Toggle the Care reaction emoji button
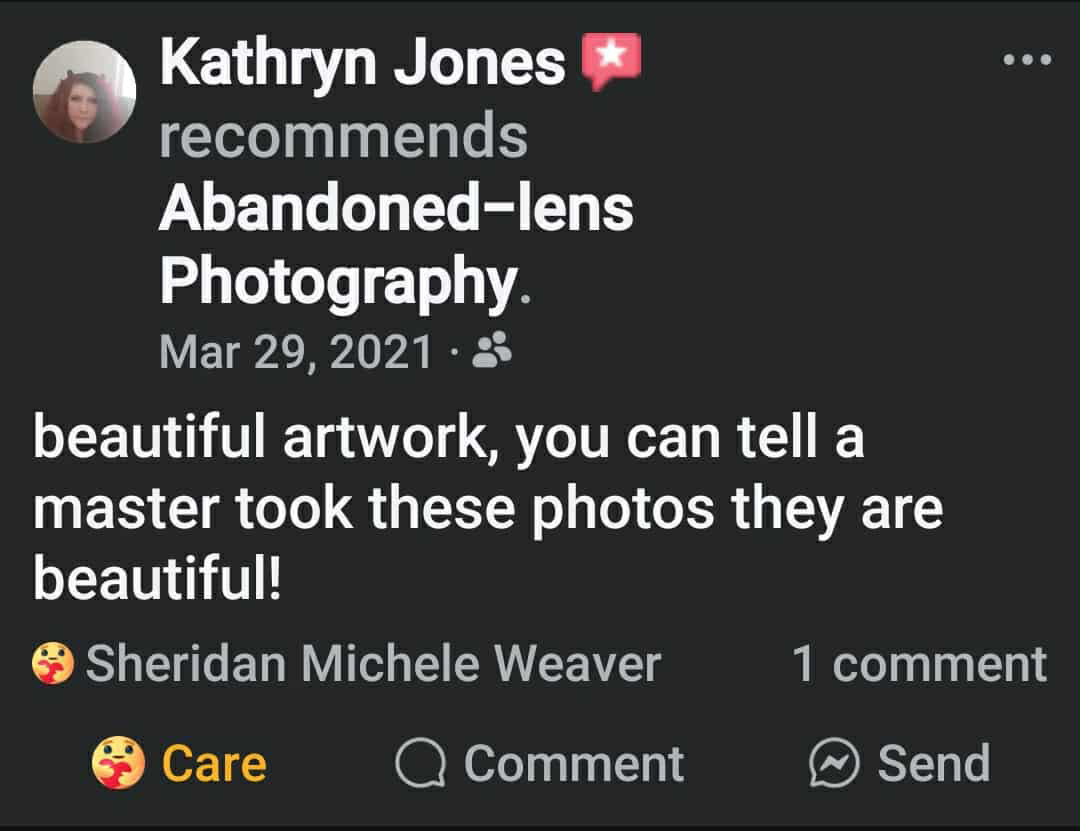 tap(118, 764)
